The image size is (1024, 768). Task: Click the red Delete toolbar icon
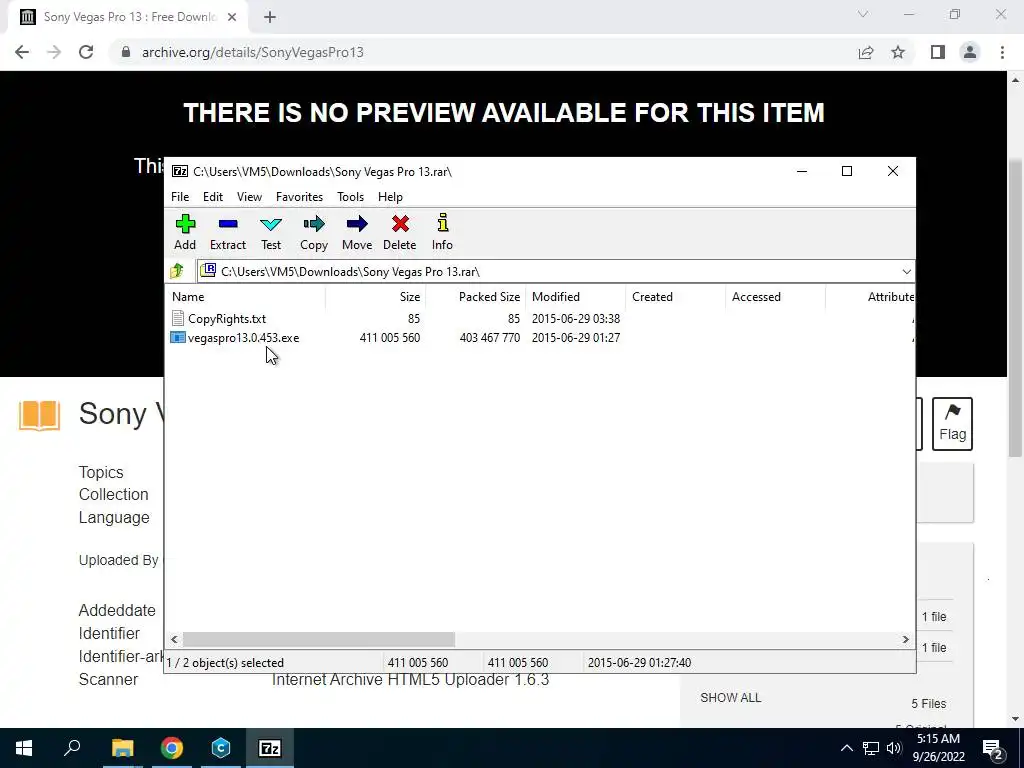coord(400,232)
